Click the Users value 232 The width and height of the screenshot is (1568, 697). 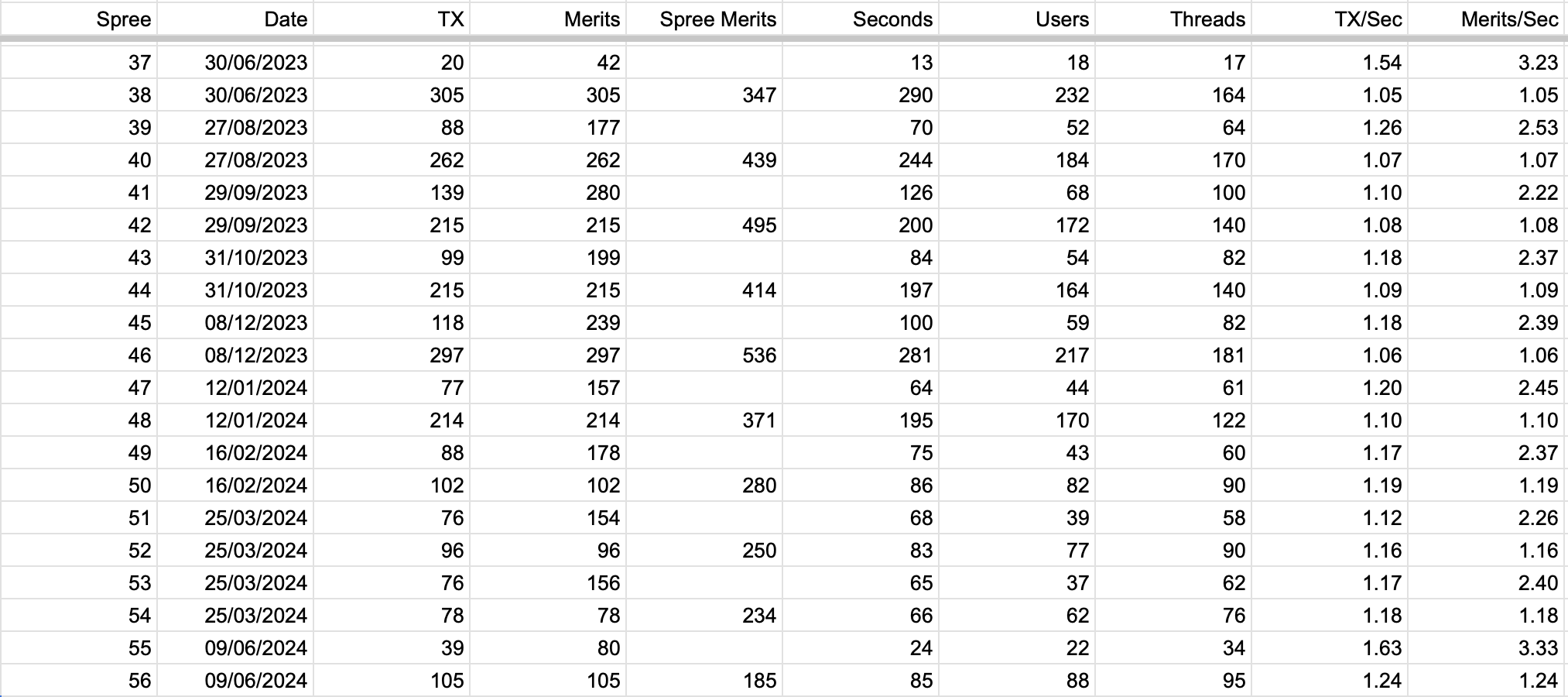(1017, 94)
